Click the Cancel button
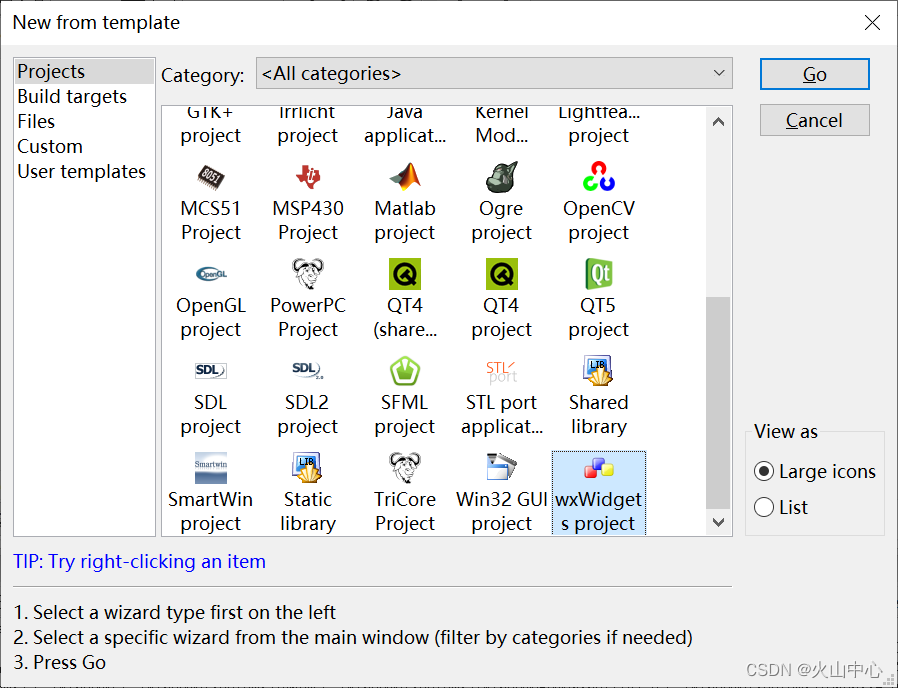 click(x=814, y=120)
